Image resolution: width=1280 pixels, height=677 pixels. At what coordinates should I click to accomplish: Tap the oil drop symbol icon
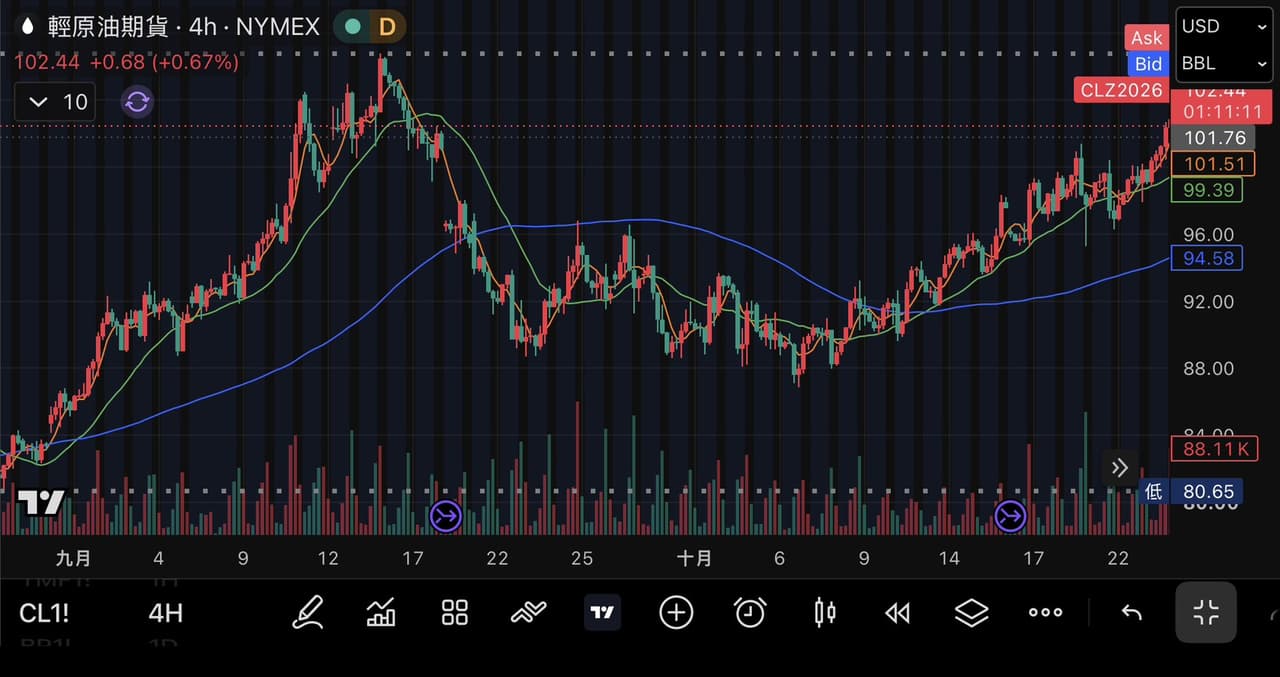(x=28, y=27)
